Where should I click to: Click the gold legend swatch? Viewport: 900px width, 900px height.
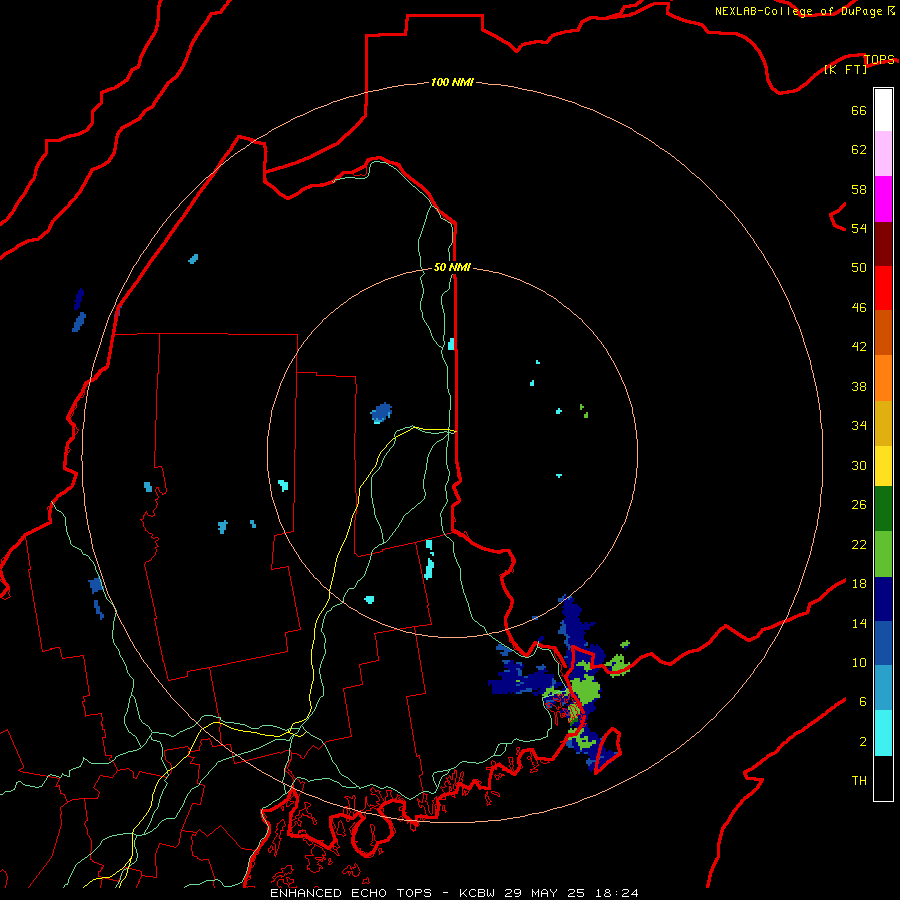coord(883,423)
